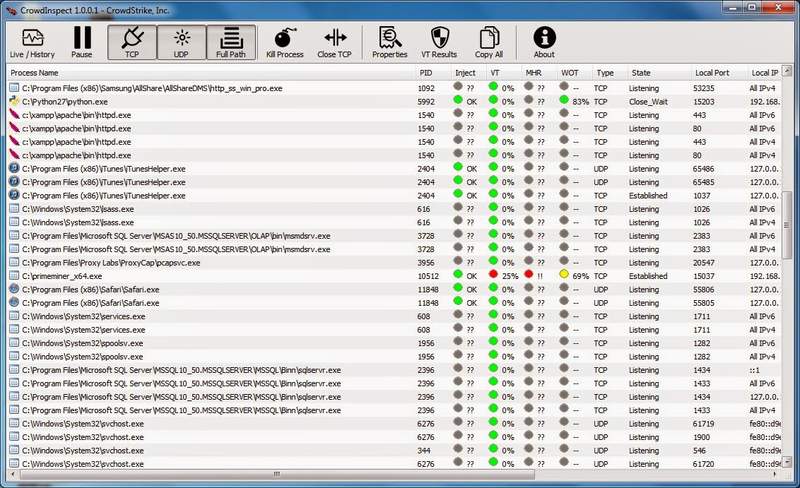Click the horizontal scrollbar thumb
Viewport: 800px width, 488px height.
277,474
